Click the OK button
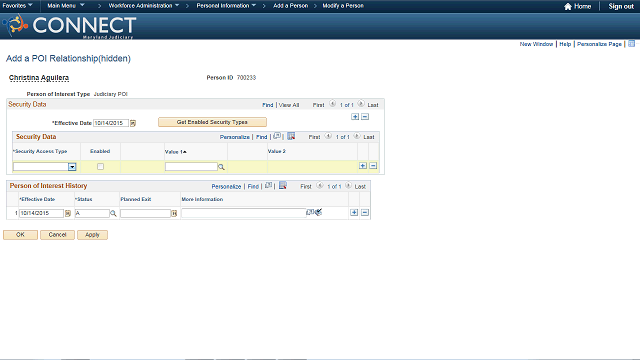The height and width of the screenshot is (360, 640). click(20, 235)
